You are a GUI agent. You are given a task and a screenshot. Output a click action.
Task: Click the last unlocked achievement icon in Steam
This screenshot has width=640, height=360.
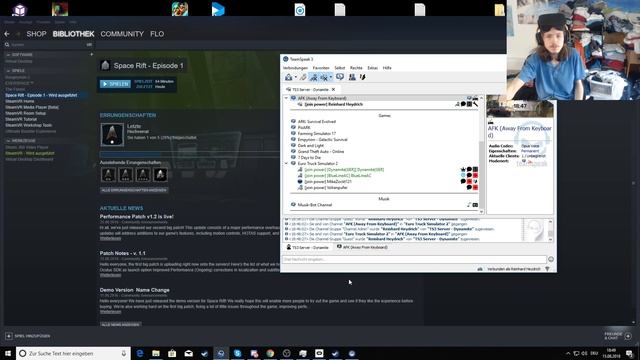click(112, 134)
